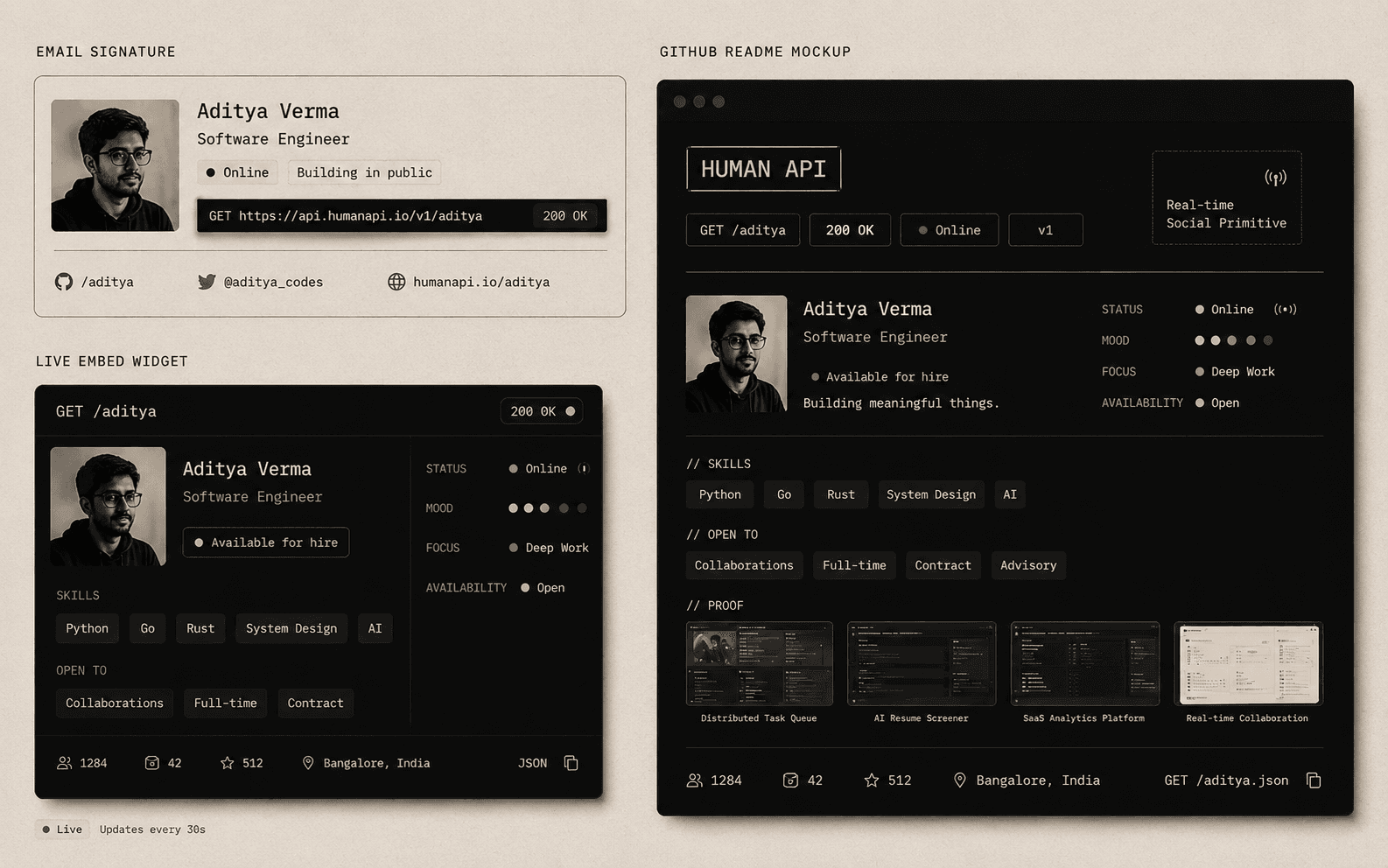Click the live signal icon next to README Online status
Image resolution: width=1388 pixels, height=868 pixels.
pyautogui.click(x=1286, y=309)
